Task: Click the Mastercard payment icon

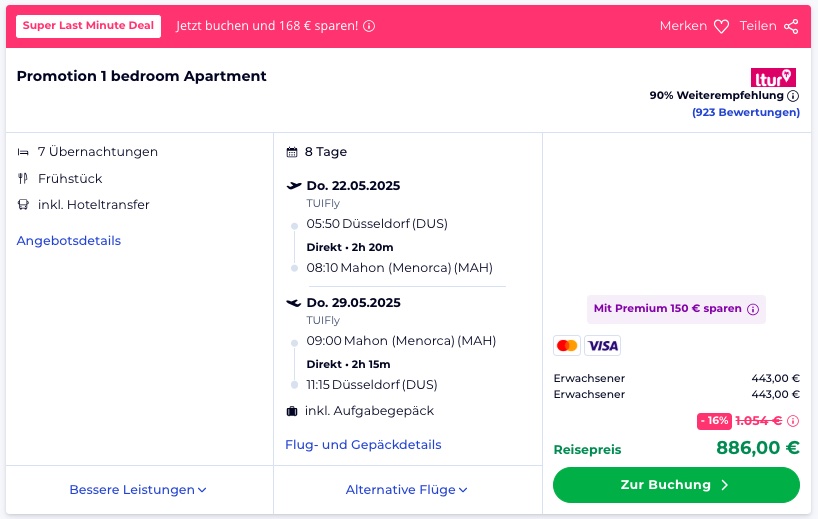Action: click(567, 345)
